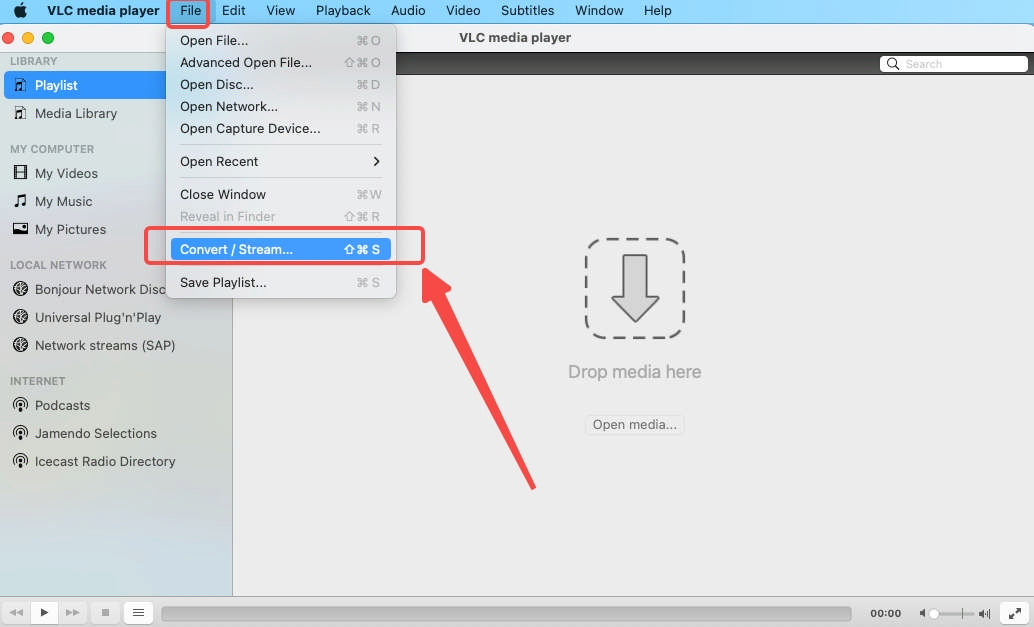The height and width of the screenshot is (627, 1034).
Task: Click the 00:00 elapsed time display
Action: coord(886,613)
